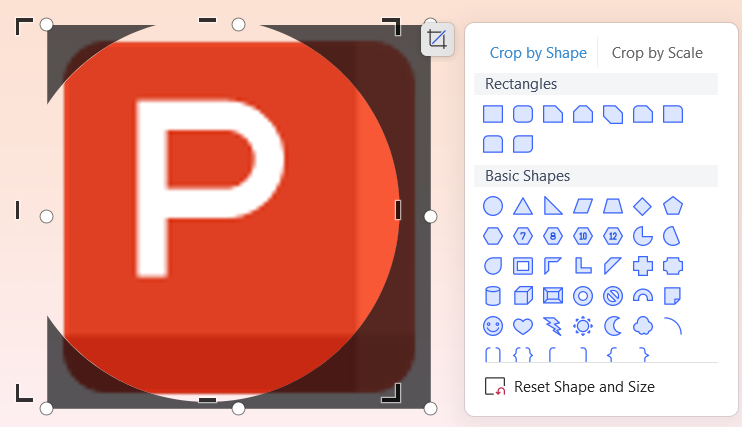
Task: Choose the hexagon shape
Action: coord(493,236)
